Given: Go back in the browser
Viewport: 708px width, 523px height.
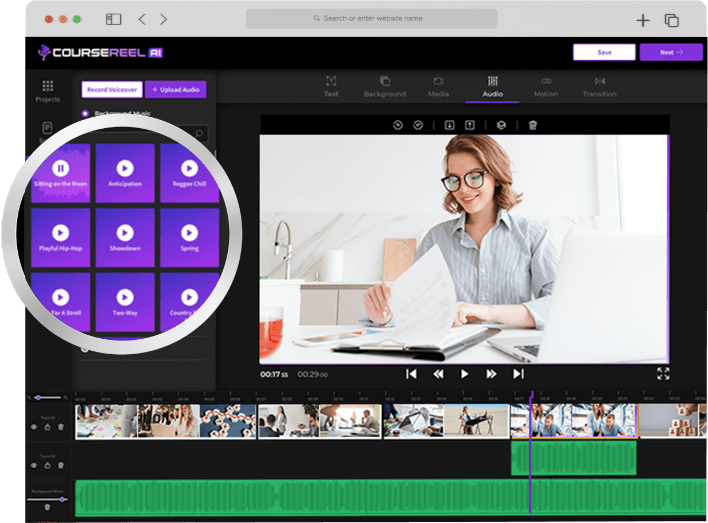Looking at the screenshot, I should click(x=142, y=19).
